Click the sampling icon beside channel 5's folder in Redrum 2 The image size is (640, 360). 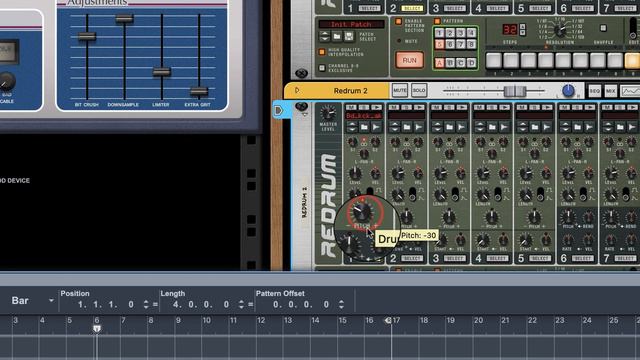(x=547, y=127)
